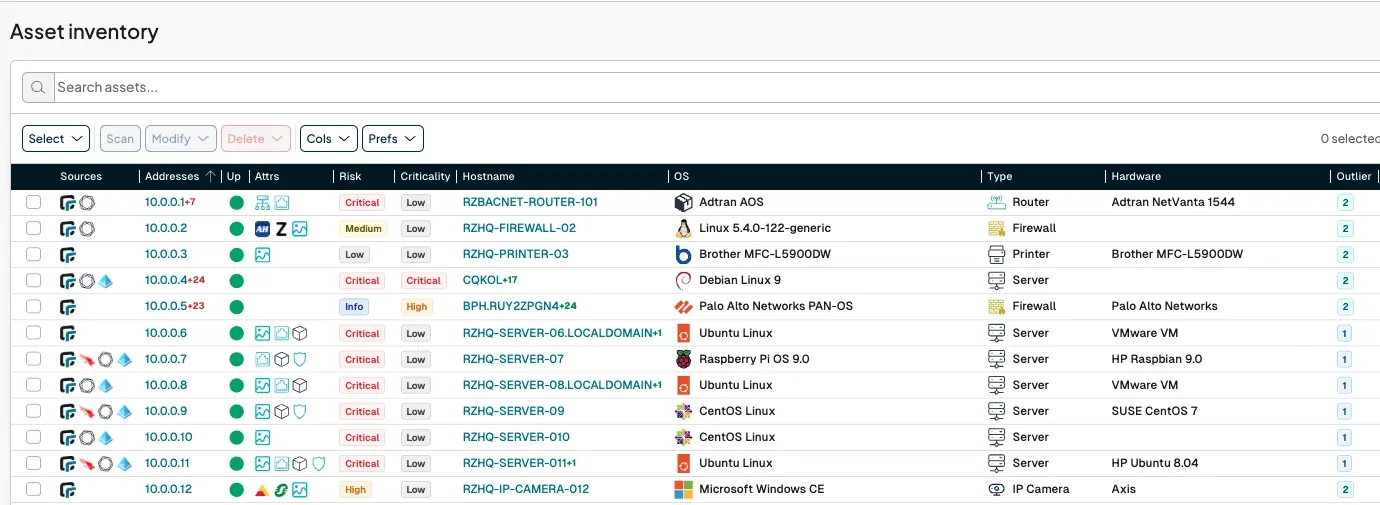Click the search magnifier icon
Image resolution: width=1380 pixels, height=505 pixels.
[x=38, y=88]
